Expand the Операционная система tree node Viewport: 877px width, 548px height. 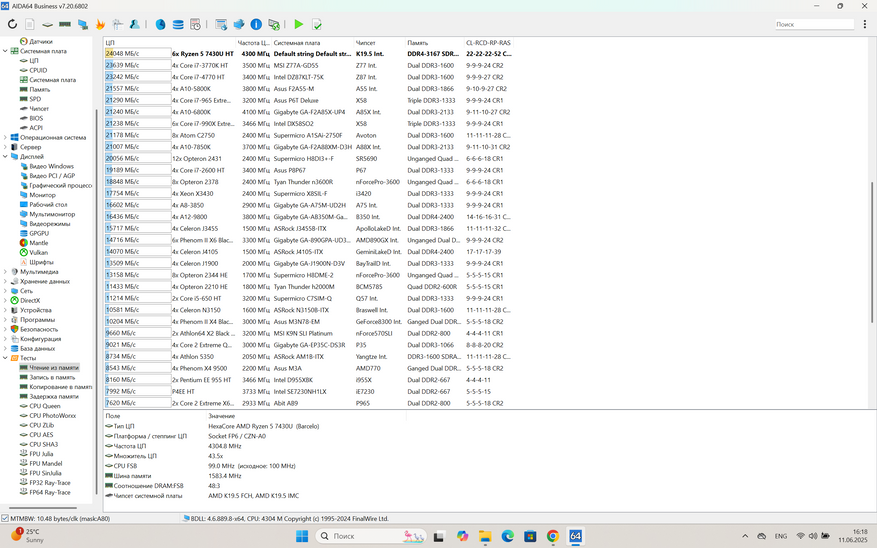(5, 137)
